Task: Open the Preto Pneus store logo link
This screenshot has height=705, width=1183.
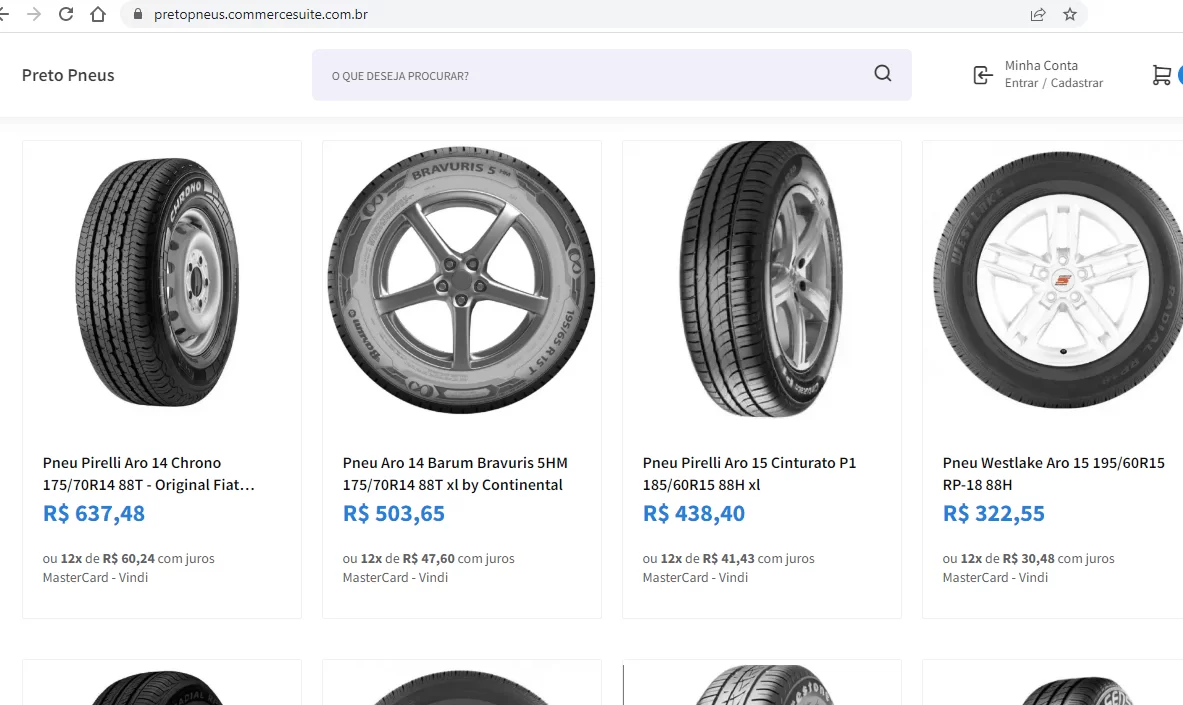Action: (x=68, y=75)
